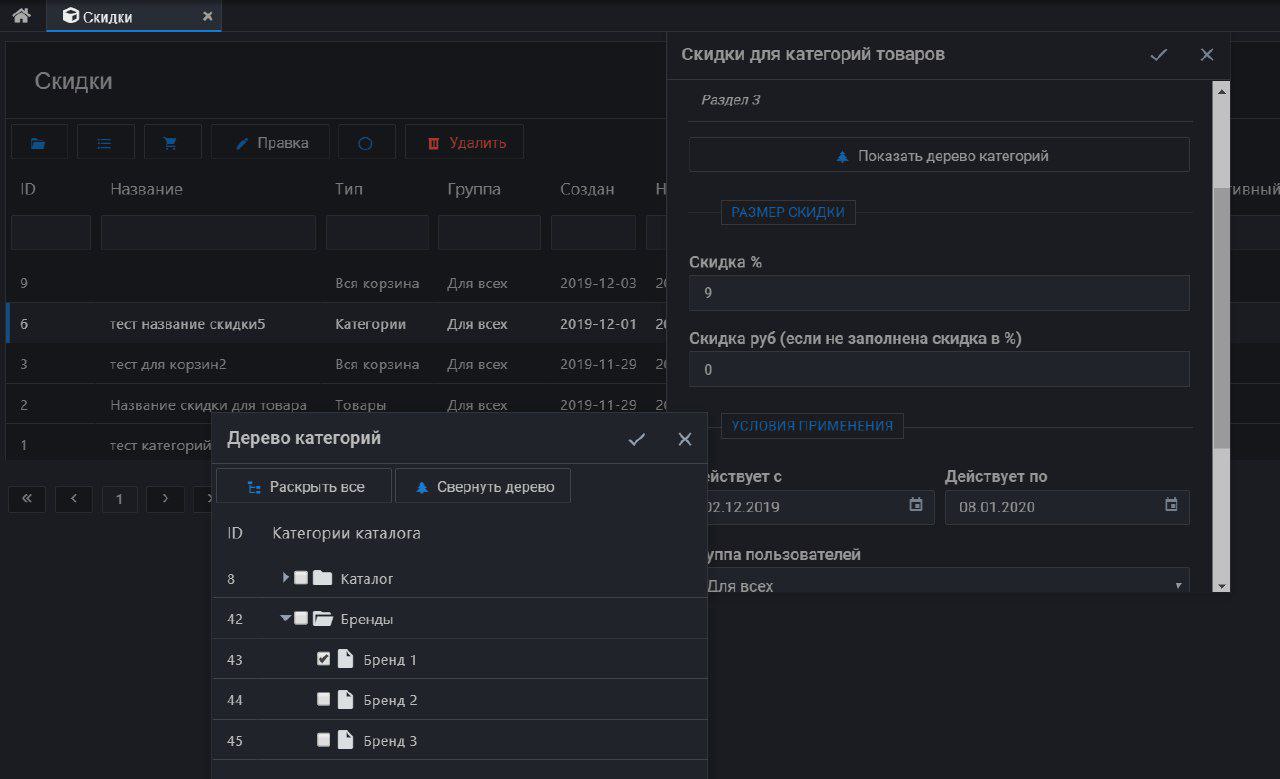Focus the Создан column filter field

tap(593, 232)
